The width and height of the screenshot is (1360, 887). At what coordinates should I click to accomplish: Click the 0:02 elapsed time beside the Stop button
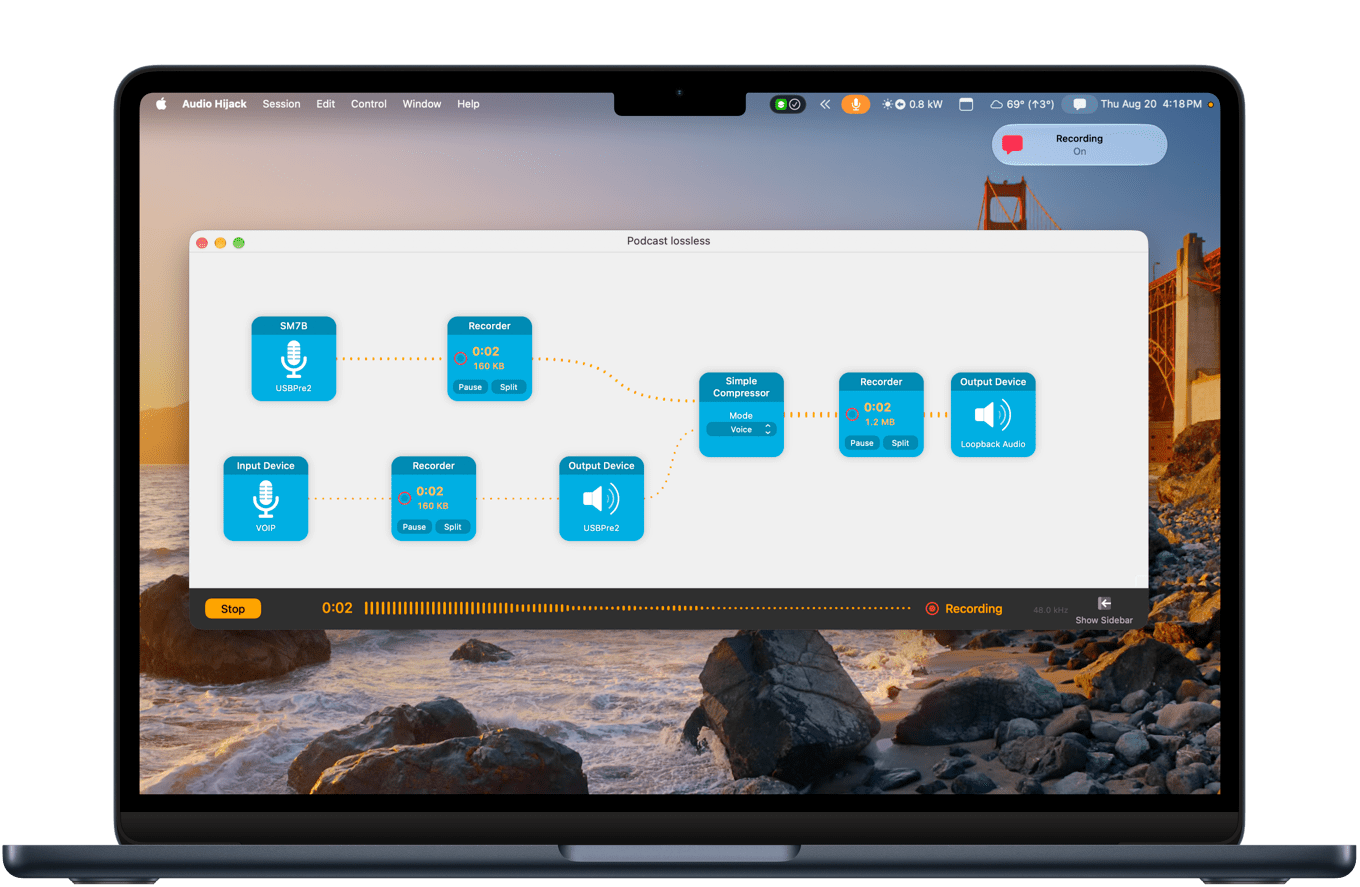tap(337, 608)
